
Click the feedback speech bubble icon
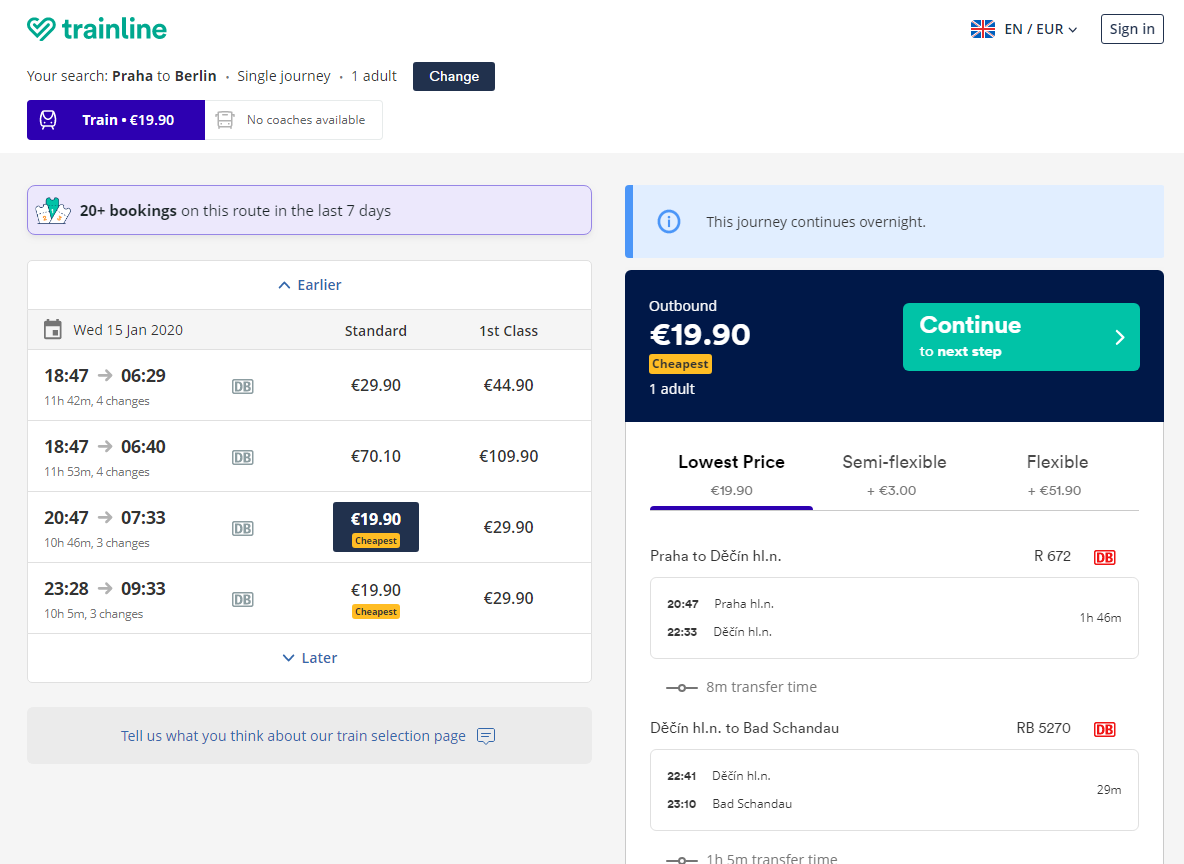coord(486,736)
